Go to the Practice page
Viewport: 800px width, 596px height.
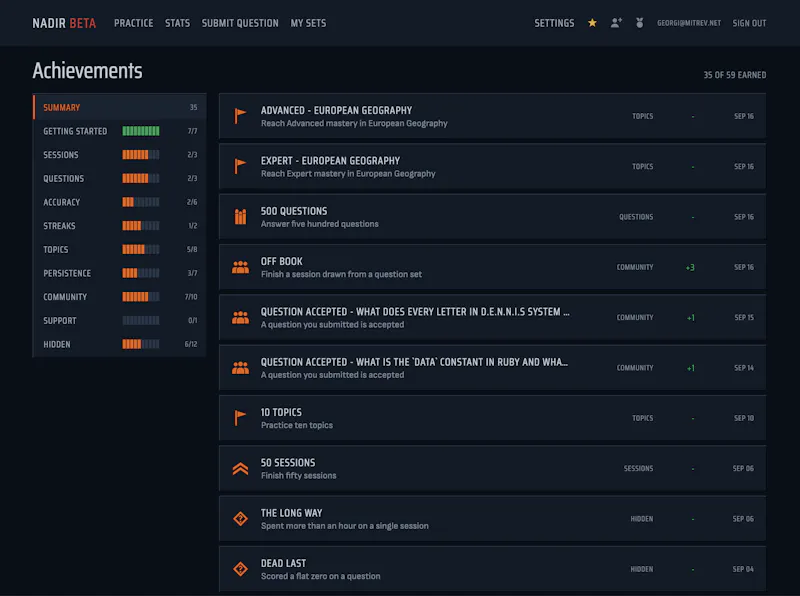(x=134, y=23)
